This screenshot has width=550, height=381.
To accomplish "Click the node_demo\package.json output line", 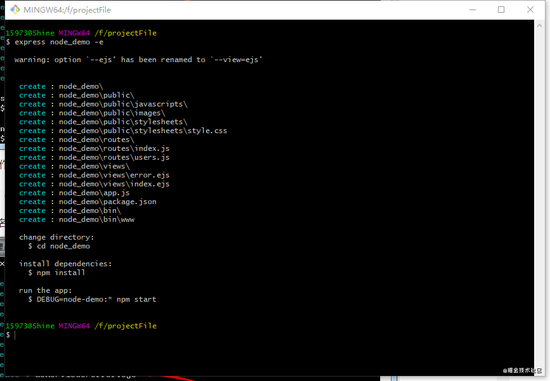I will [x=88, y=202].
